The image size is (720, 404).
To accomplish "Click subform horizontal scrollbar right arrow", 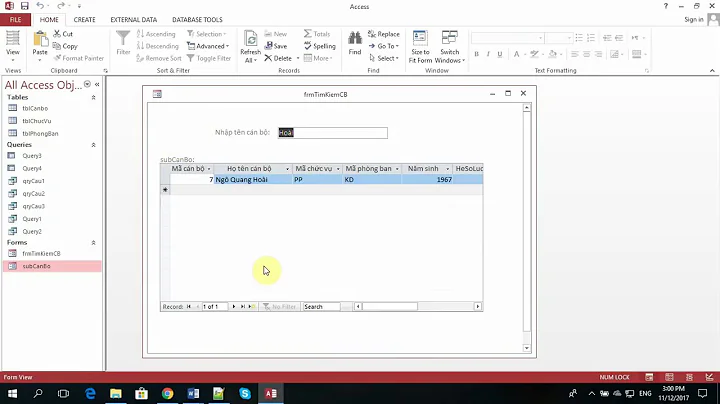I will coord(478,307).
